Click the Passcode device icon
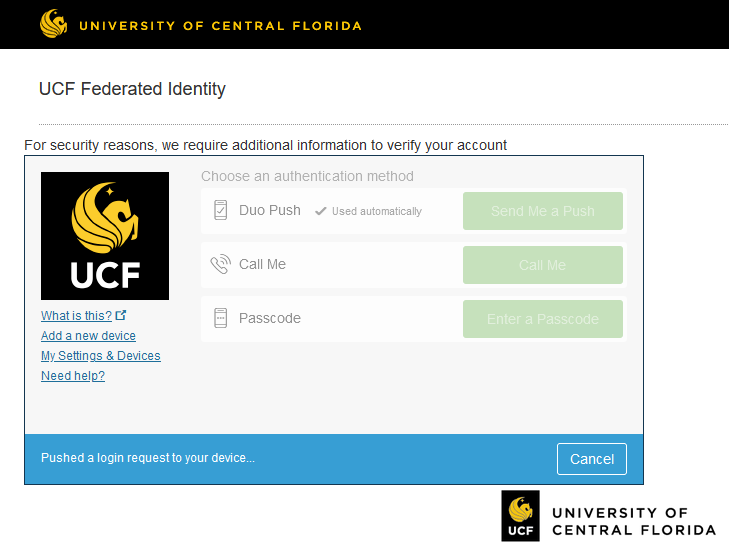This screenshot has height=553, width=729. point(220,318)
